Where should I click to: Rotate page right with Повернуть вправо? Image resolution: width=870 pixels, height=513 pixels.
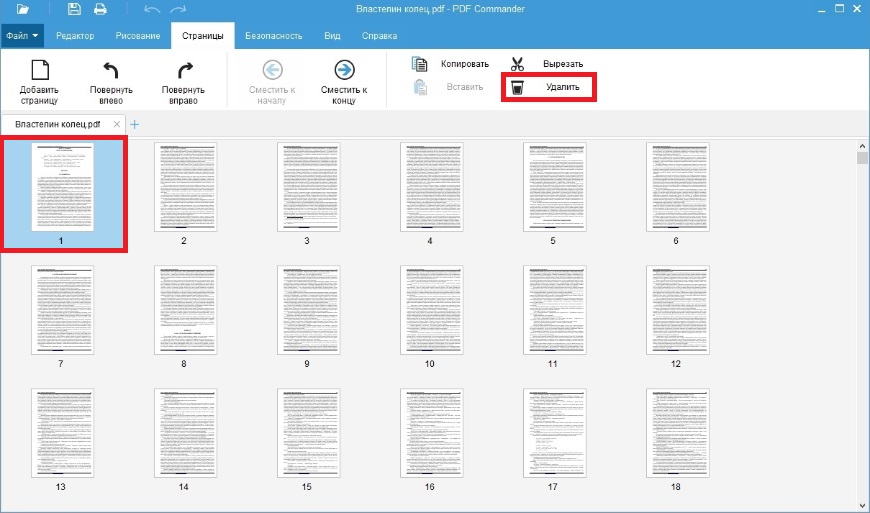point(183,82)
